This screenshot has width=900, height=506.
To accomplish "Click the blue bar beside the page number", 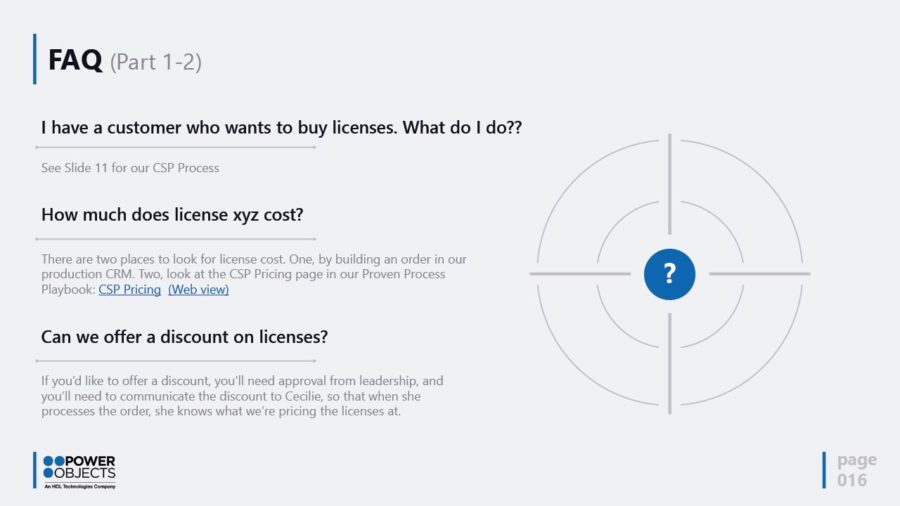I will click(824, 470).
